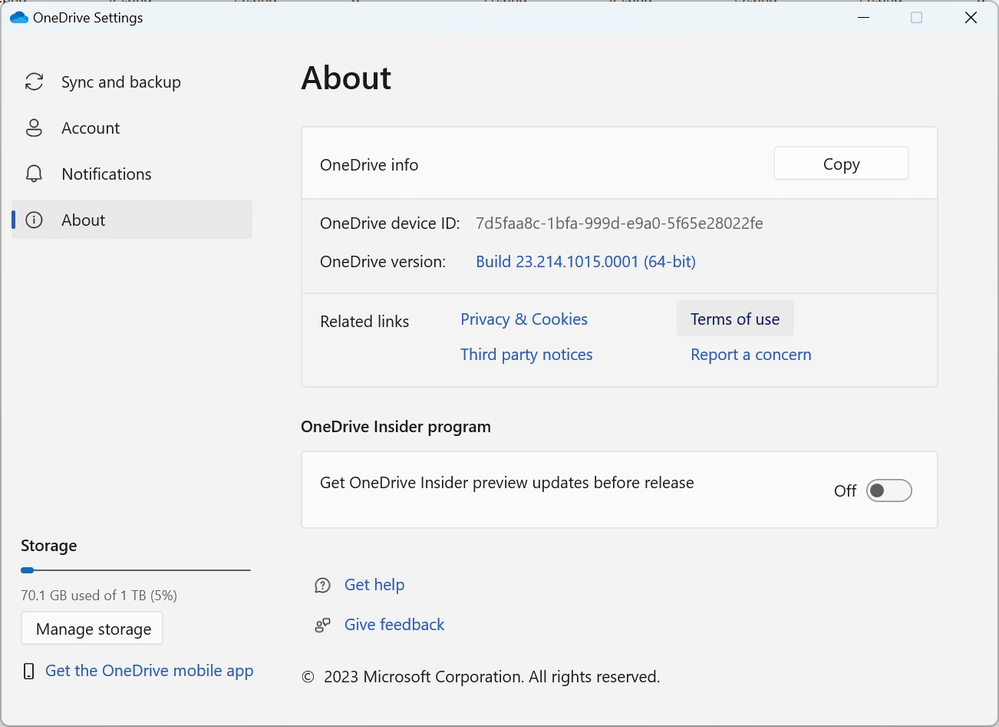Click the Account person icon

[x=34, y=128]
